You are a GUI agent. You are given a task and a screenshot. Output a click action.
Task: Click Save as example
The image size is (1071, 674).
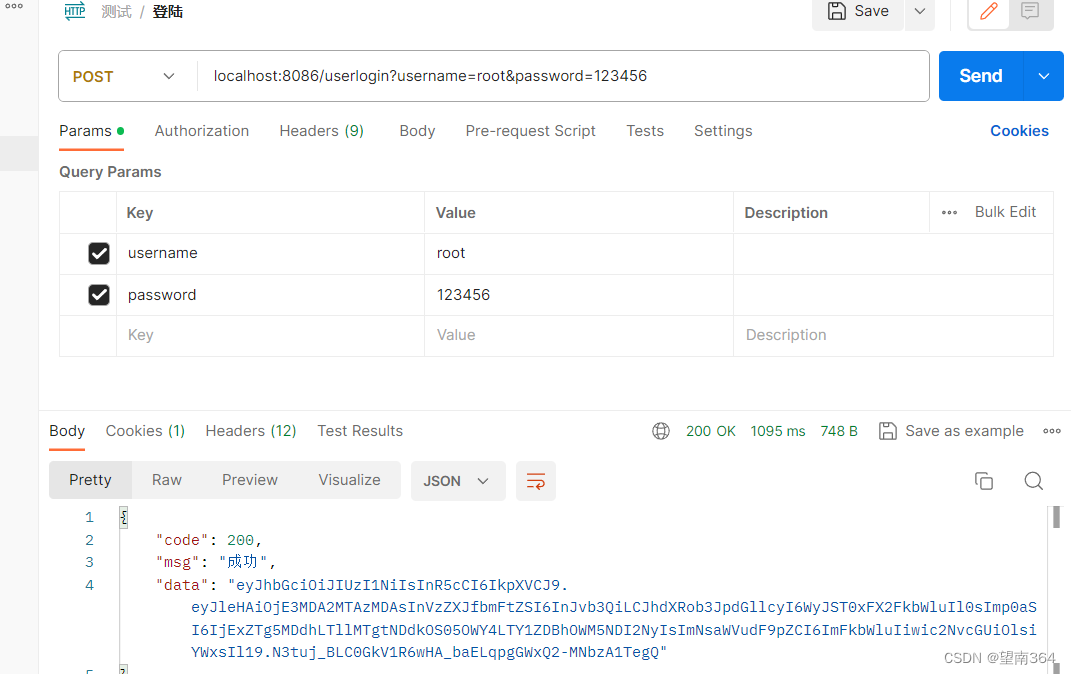[x=951, y=431]
